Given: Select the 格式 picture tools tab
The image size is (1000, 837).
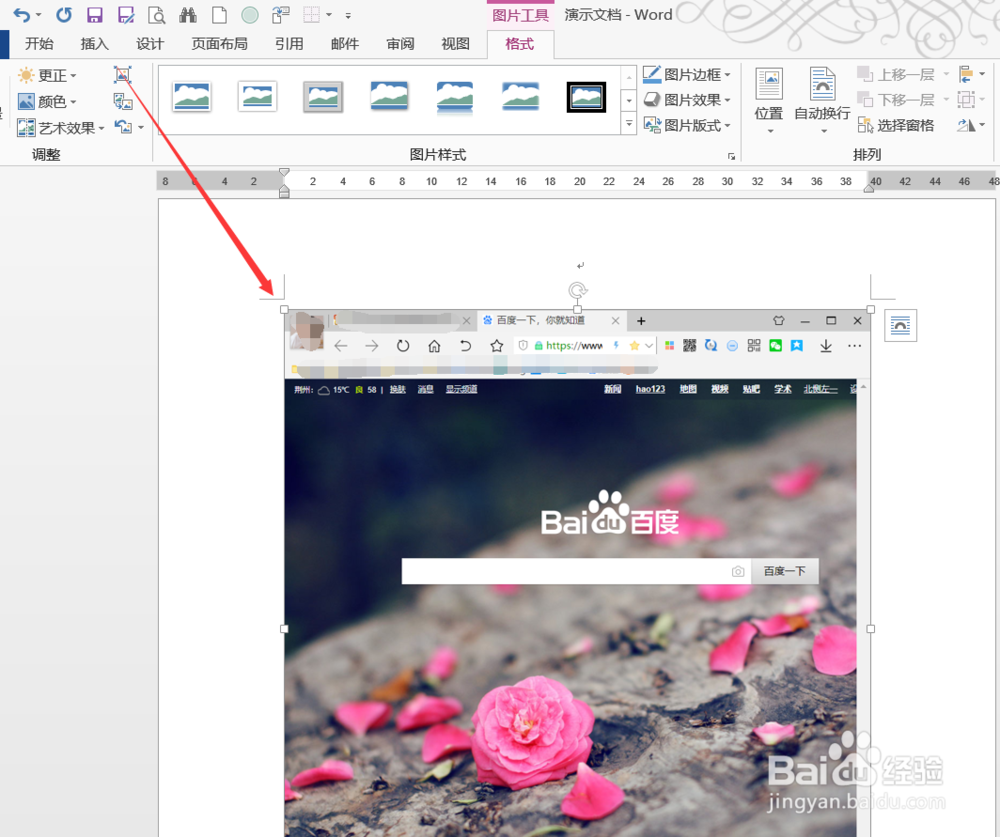Looking at the screenshot, I should 520,44.
